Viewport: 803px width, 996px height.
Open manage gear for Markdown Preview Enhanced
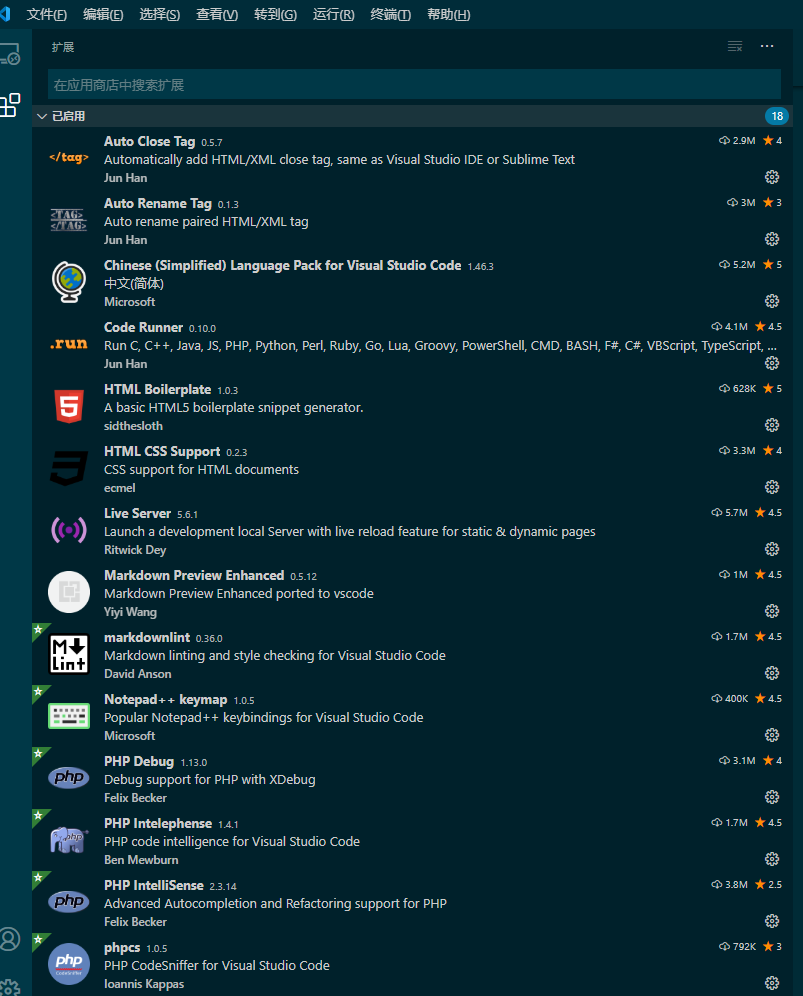772,611
